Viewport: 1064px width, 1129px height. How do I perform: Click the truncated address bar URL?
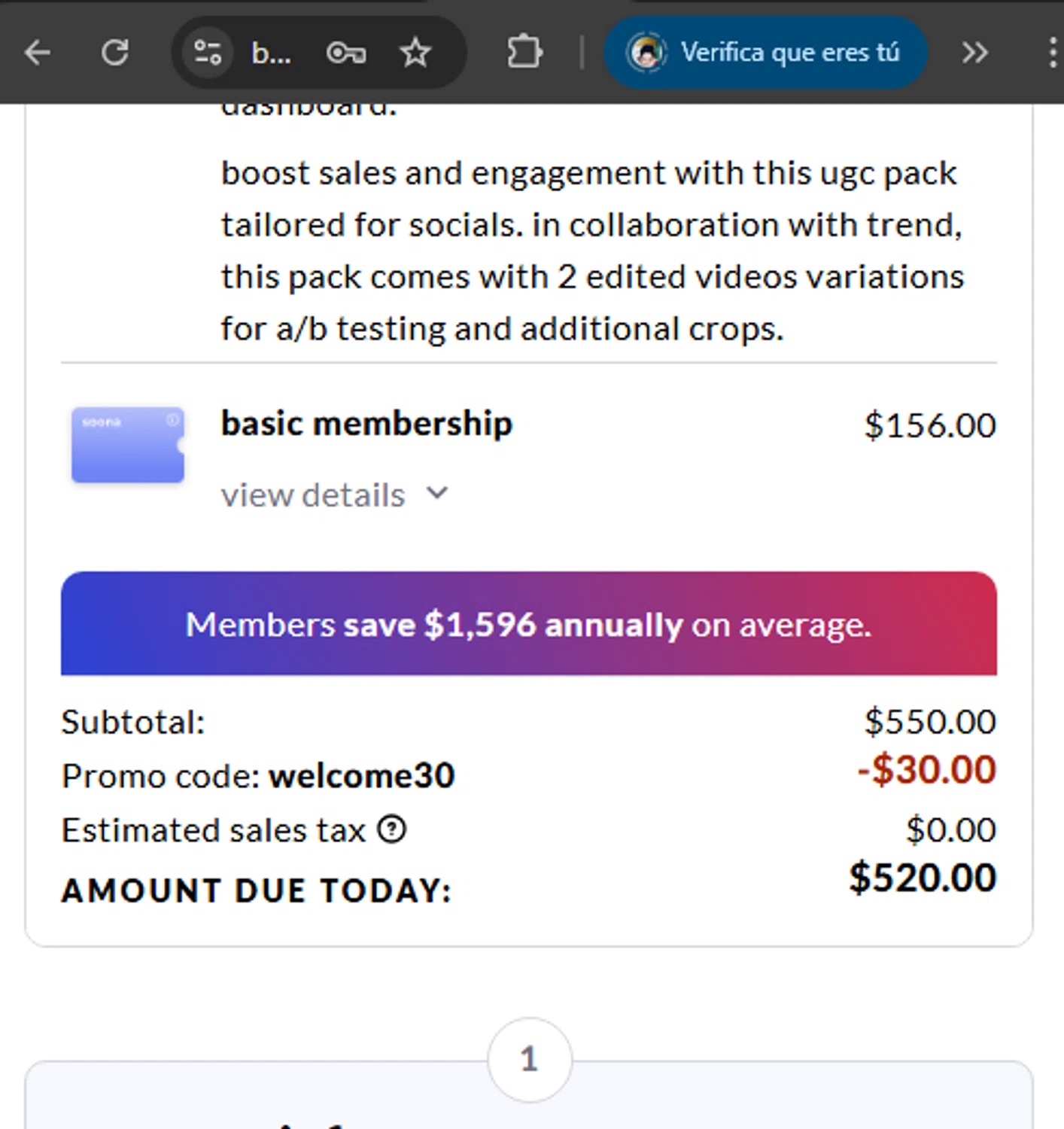271,53
